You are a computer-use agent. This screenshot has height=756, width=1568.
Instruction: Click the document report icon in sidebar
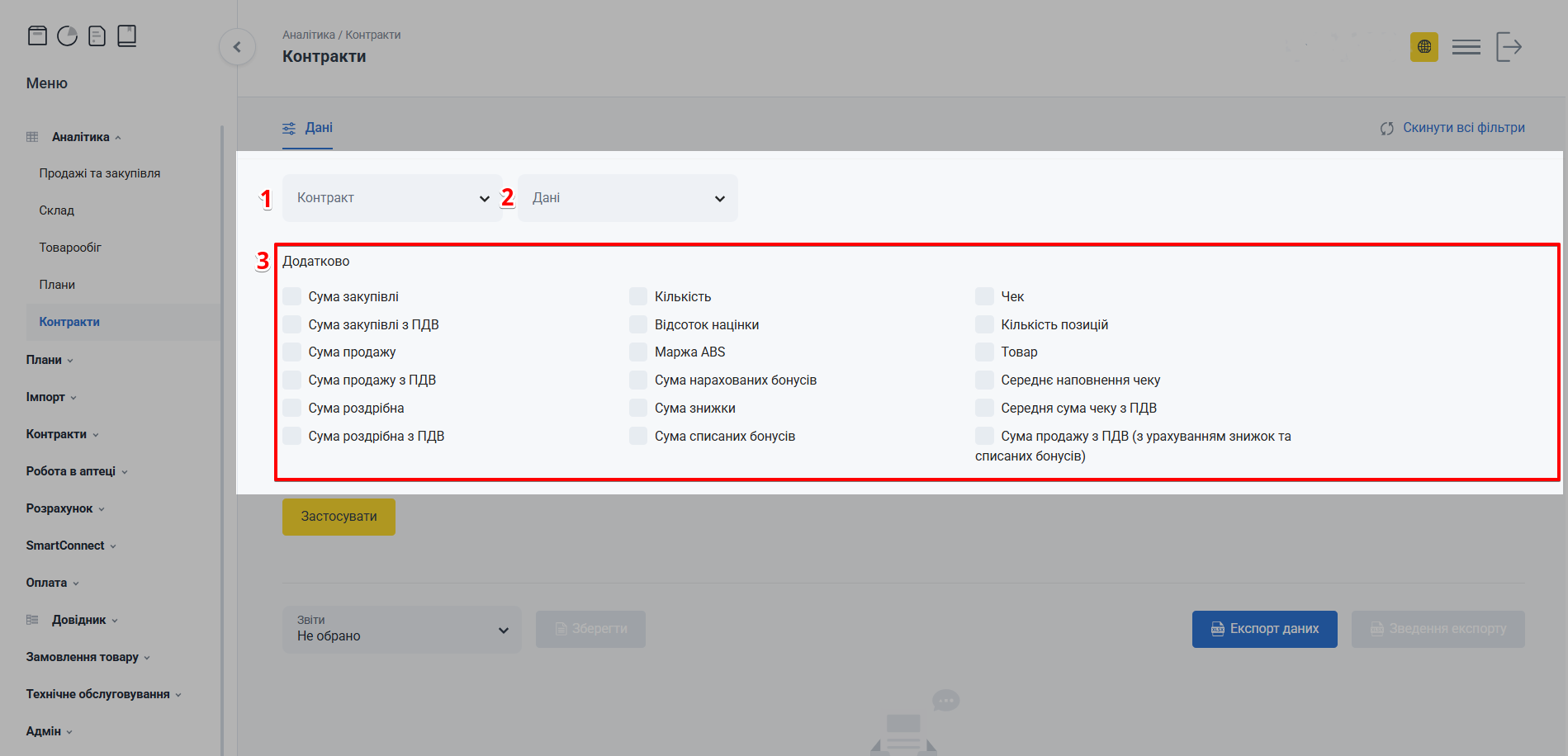(97, 35)
